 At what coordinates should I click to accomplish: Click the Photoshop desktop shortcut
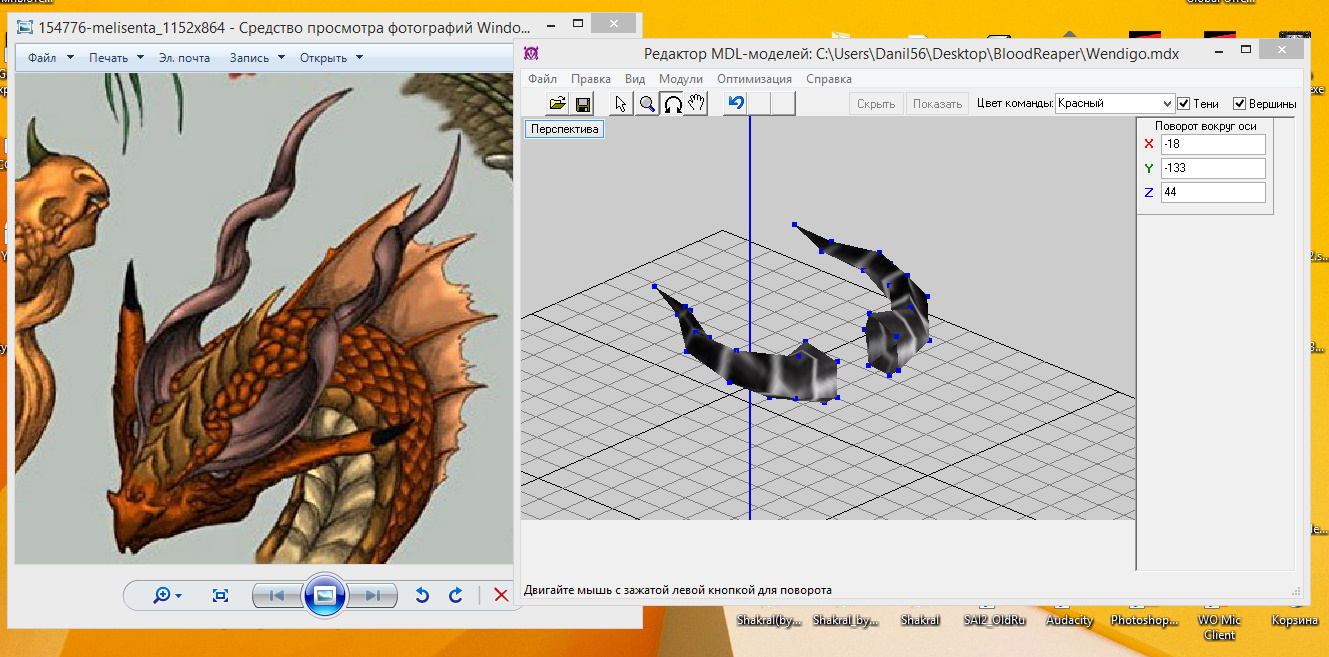pyautogui.click(x=1143, y=620)
